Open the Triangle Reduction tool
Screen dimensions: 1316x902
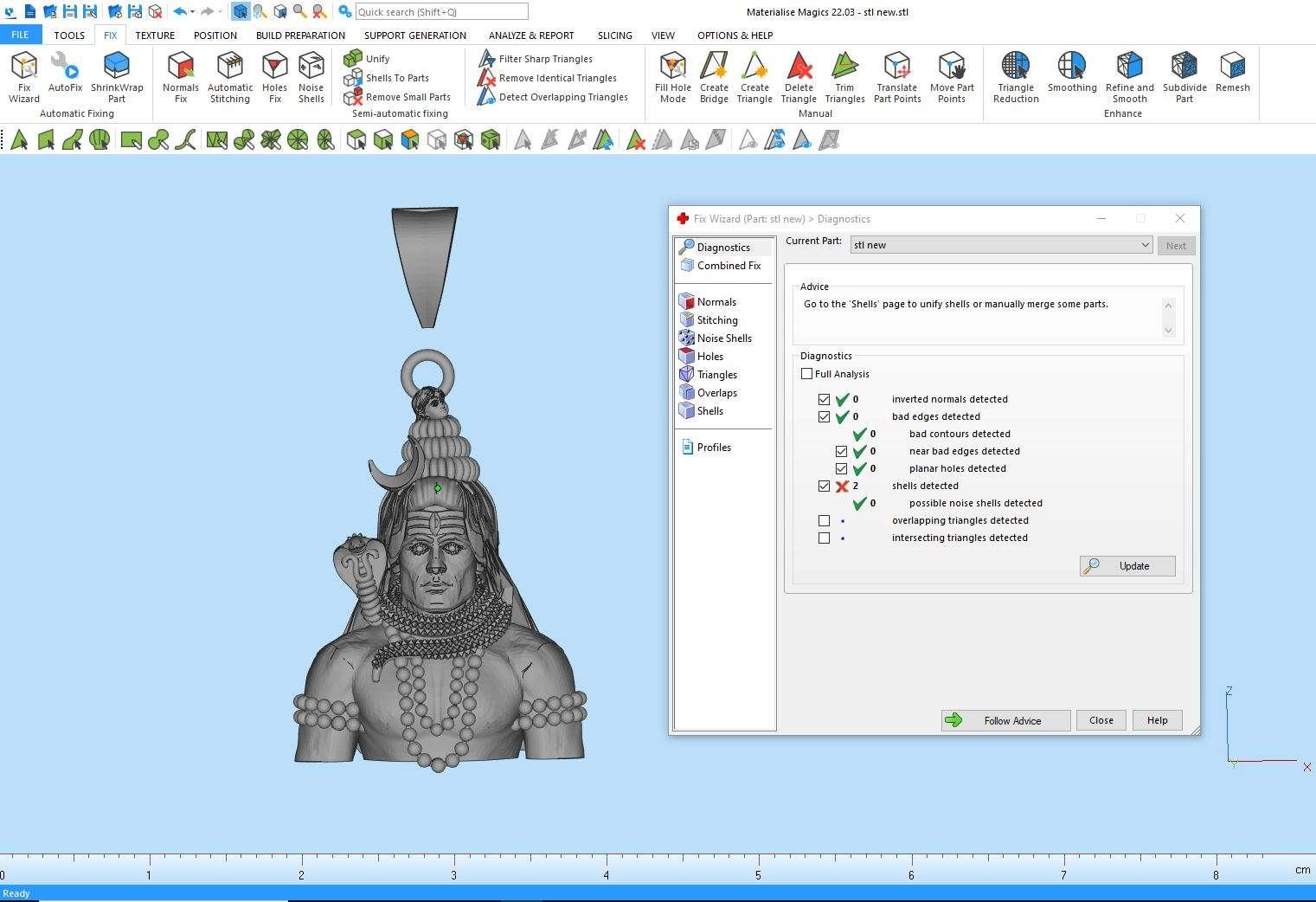[x=1016, y=76]
